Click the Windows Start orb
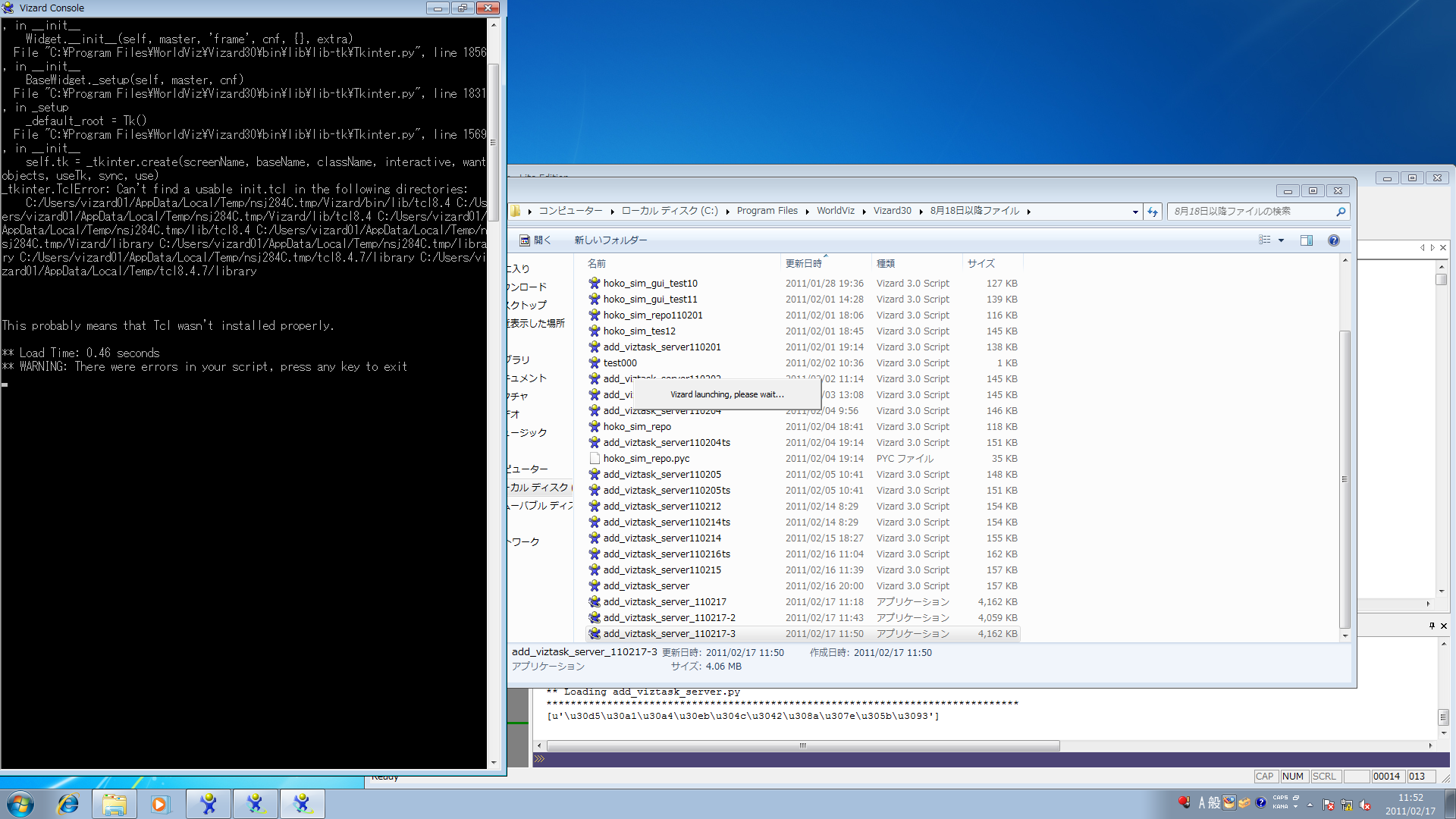The width and height of the screenshot is (1456, 819). coord(20,804)
